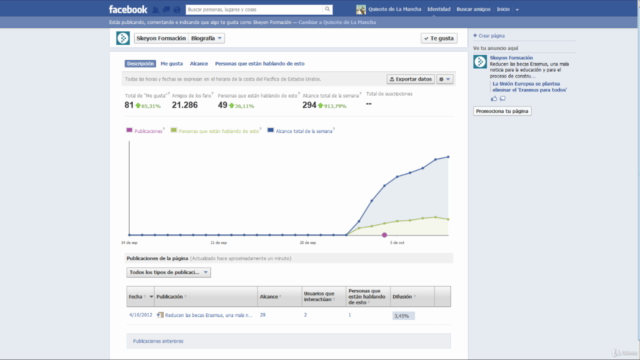Click Identidad in the top bar
Image resolution: width=640 pixels, height=360 pixels.
click(439, 9)
